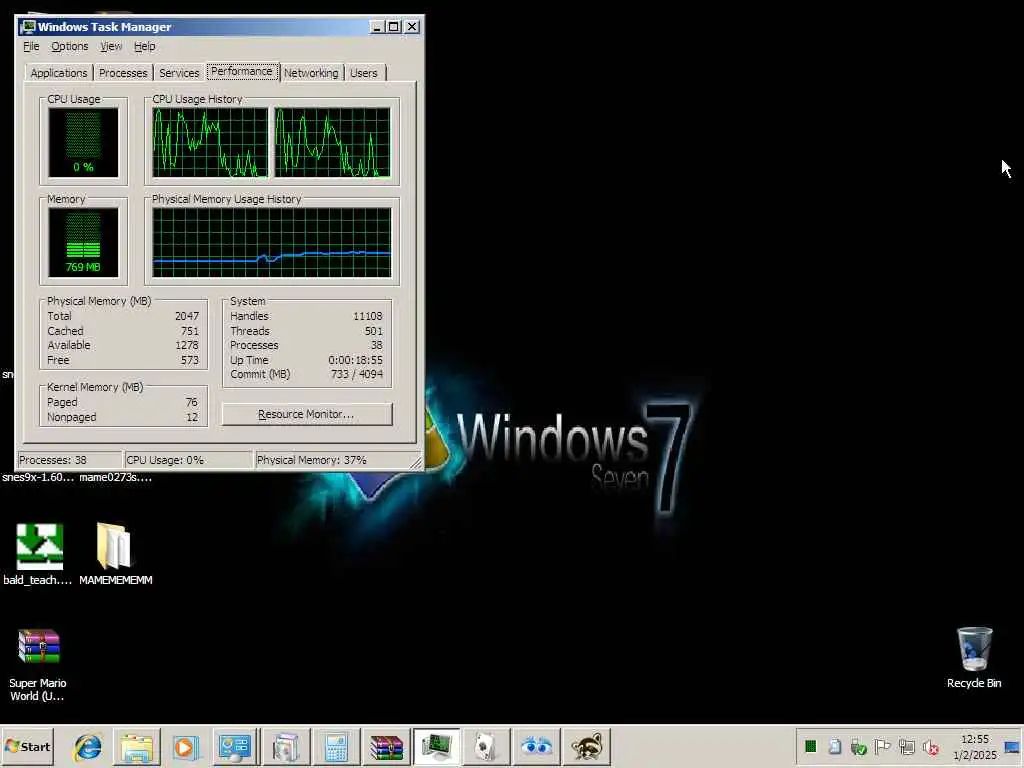Image resolution: width=1024 pixels, height=768 pixels.
Task: Click the network tray icon
Action: (x=906, y=746)
